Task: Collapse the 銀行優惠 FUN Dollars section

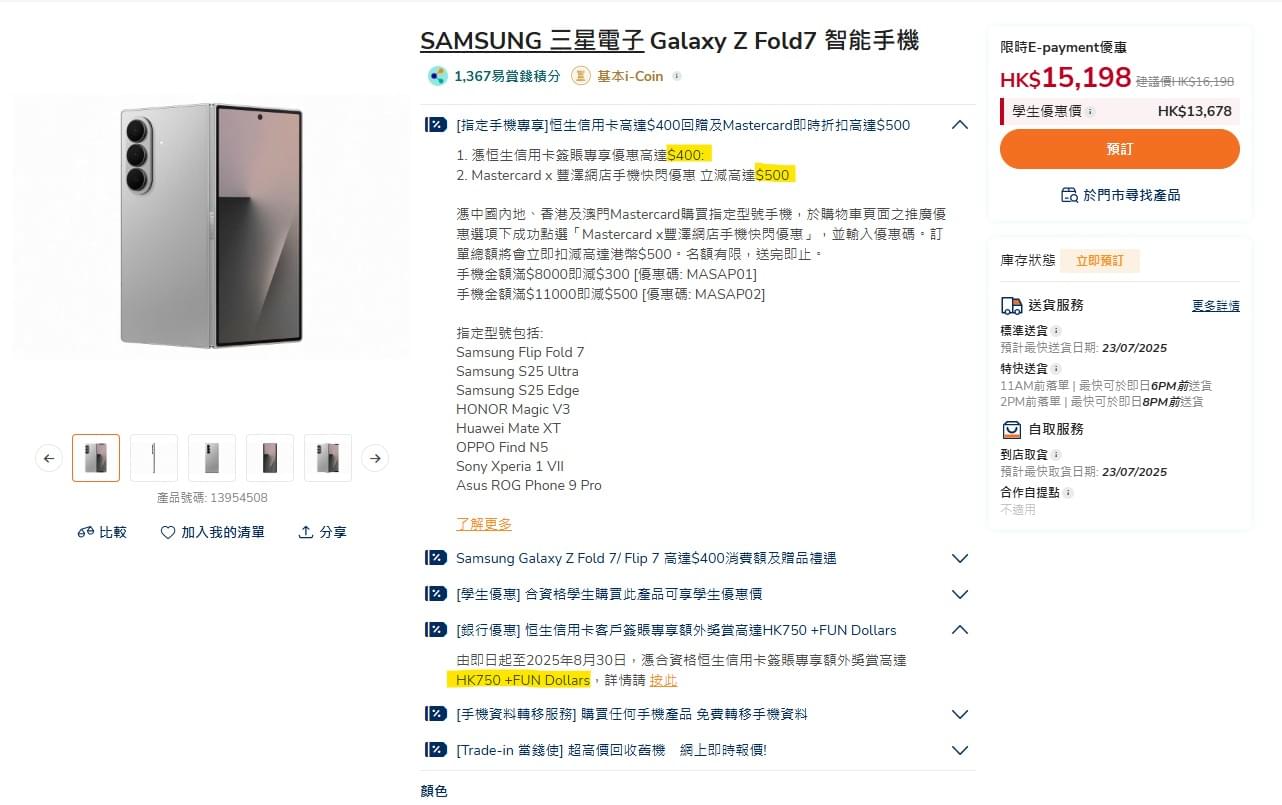Action: click(x=960, y=630)
